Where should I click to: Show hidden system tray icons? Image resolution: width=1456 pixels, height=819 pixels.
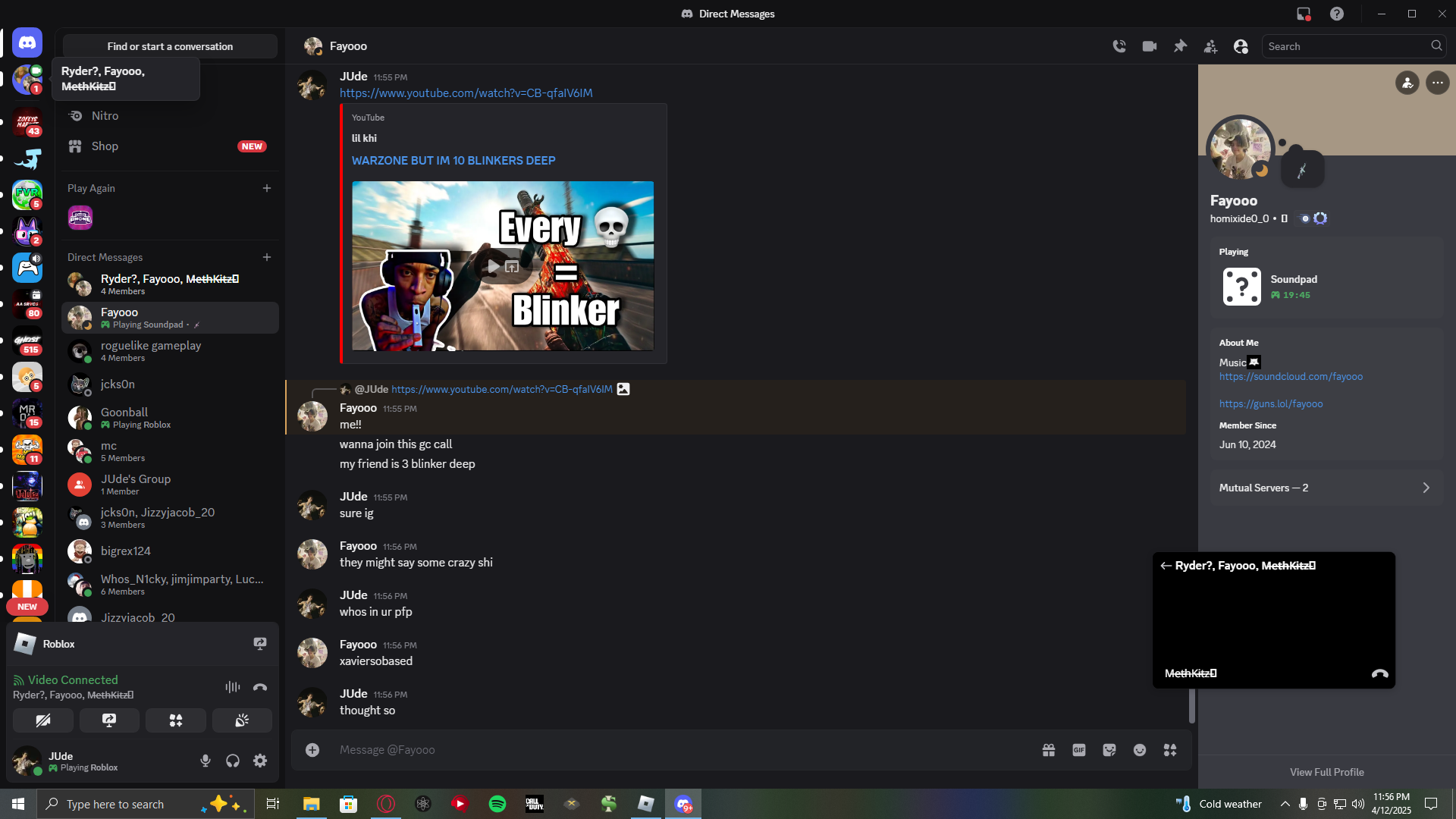point(1285,804)
